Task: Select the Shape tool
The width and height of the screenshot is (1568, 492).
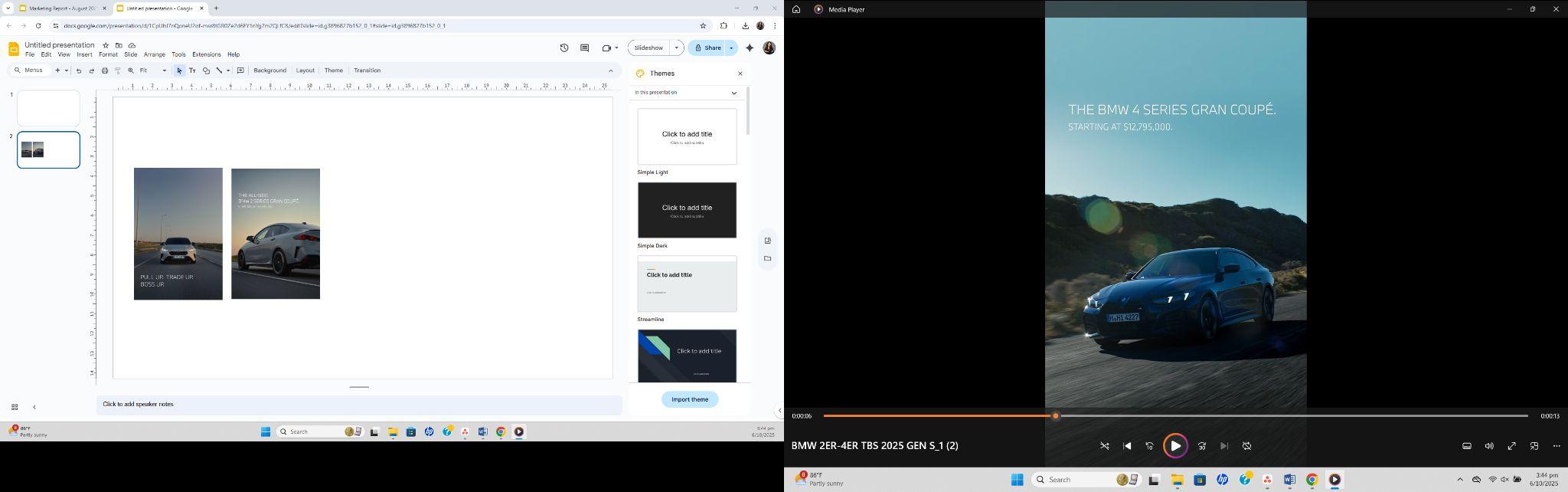Action: (206, 71)
